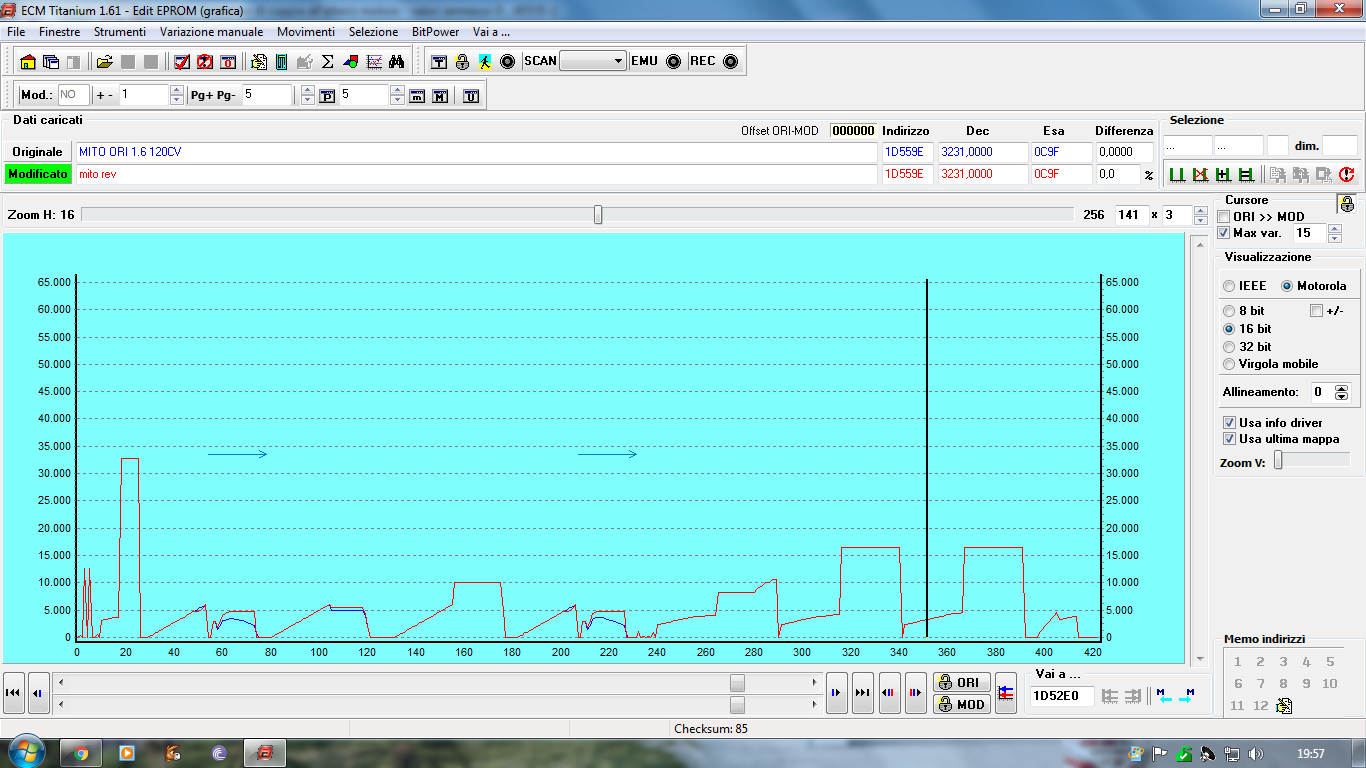Click the red circular reset selection icon
The image size is (1366, 768).
(x=1346, y=174)
